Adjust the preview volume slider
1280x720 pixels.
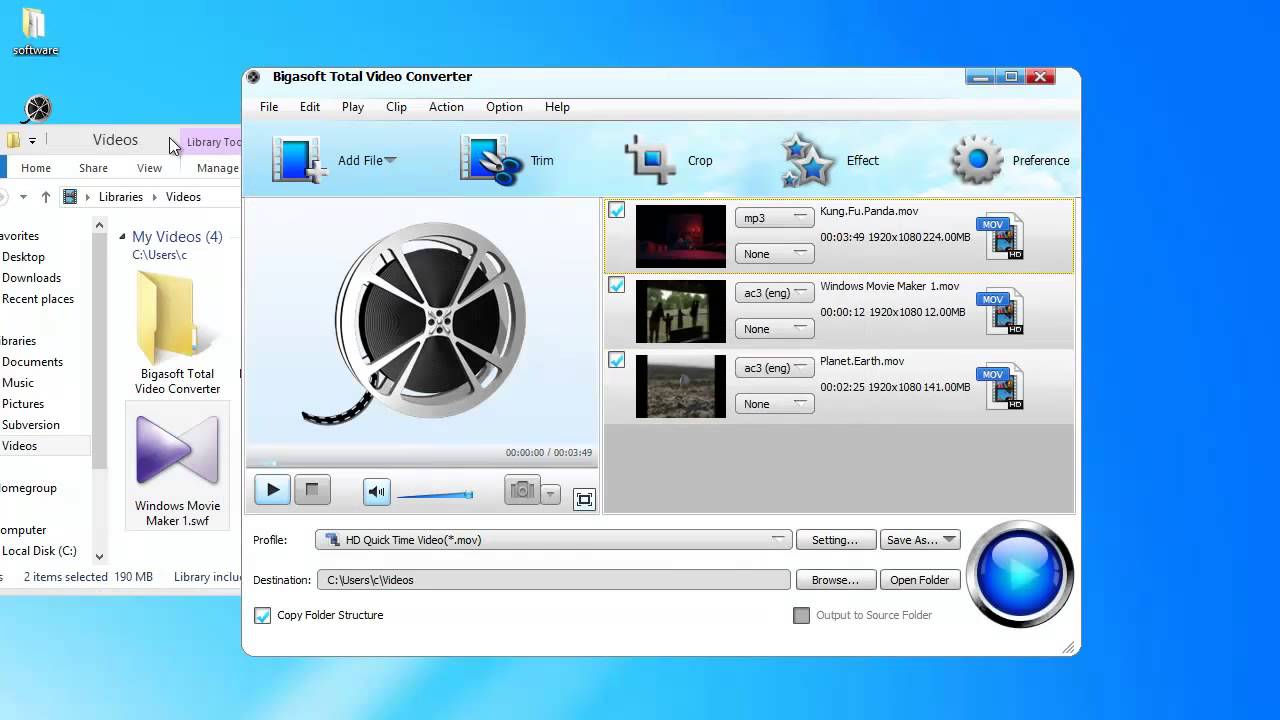[x=435, y=495]
